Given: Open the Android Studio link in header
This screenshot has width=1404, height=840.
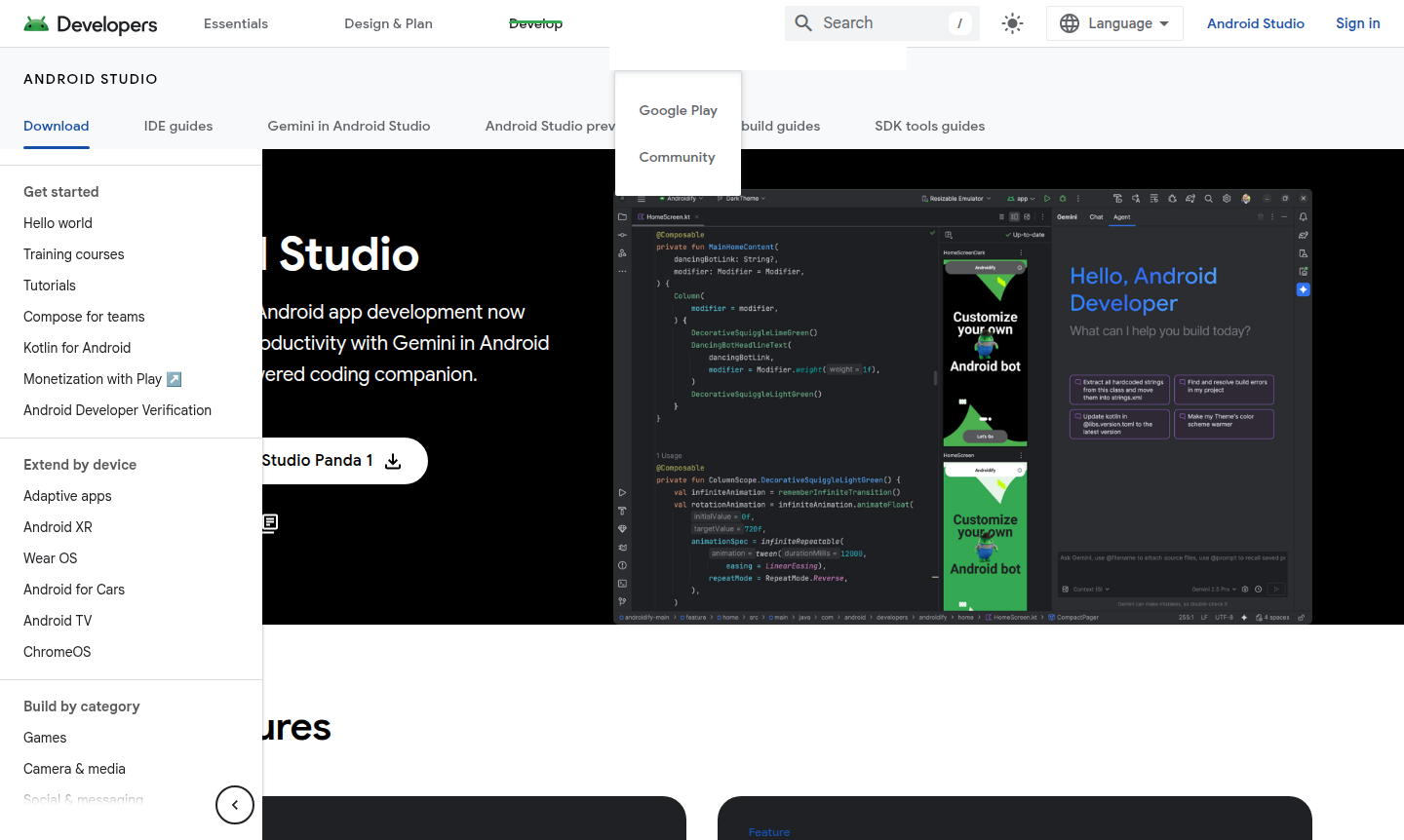Looking at the screenshot, I should (x=1255, y=23).
